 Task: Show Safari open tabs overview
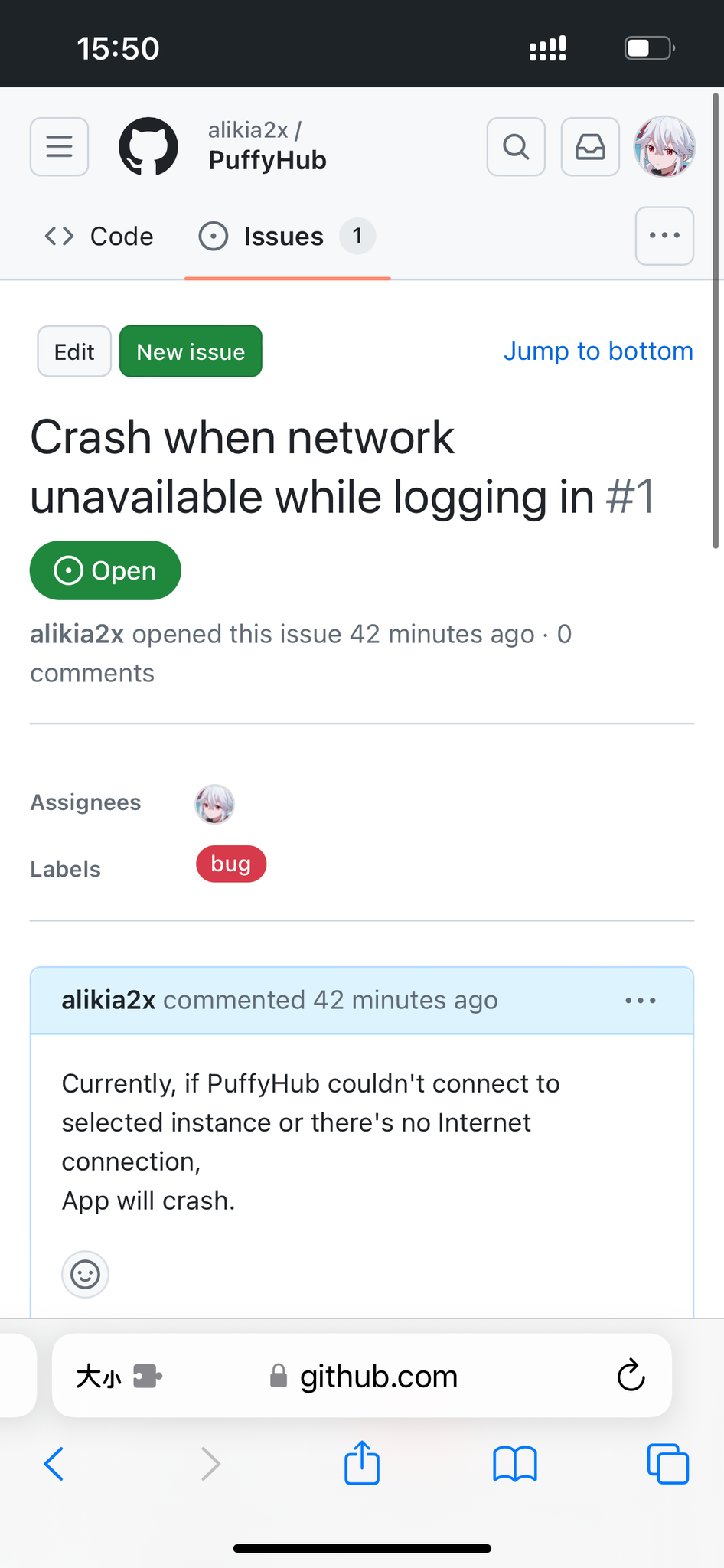[667, 1464]
